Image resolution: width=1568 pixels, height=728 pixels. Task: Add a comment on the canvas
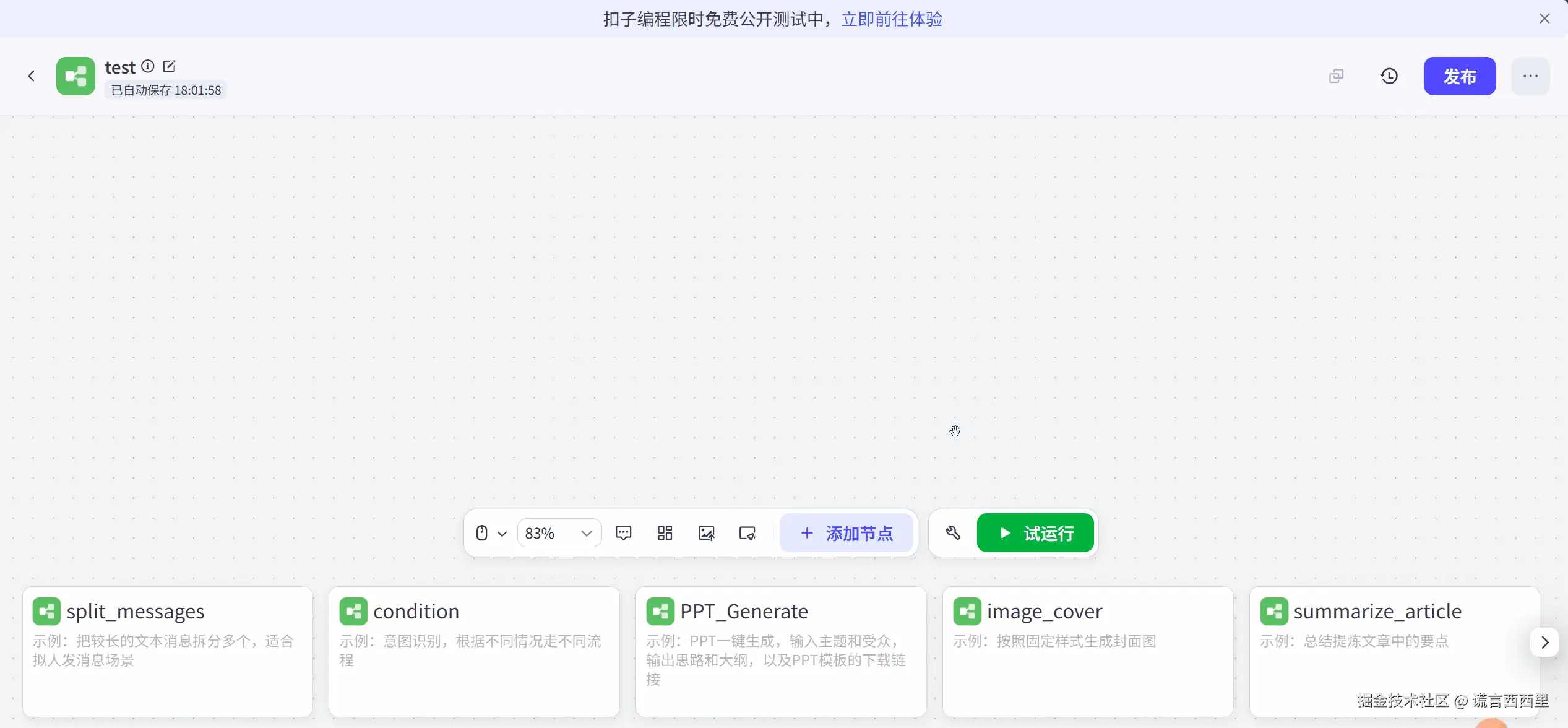coord(623,532)
